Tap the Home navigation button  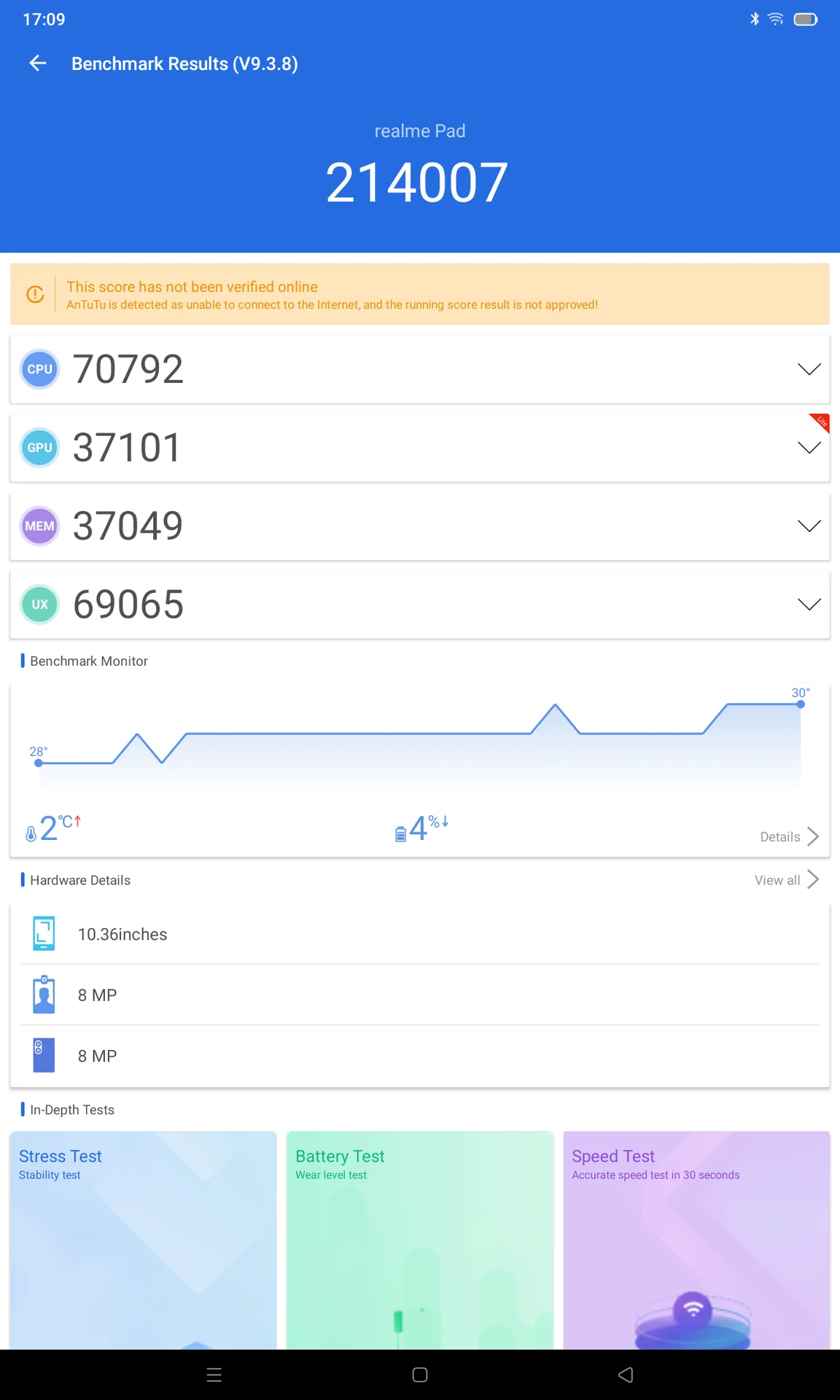click(x=420, y=1374)
